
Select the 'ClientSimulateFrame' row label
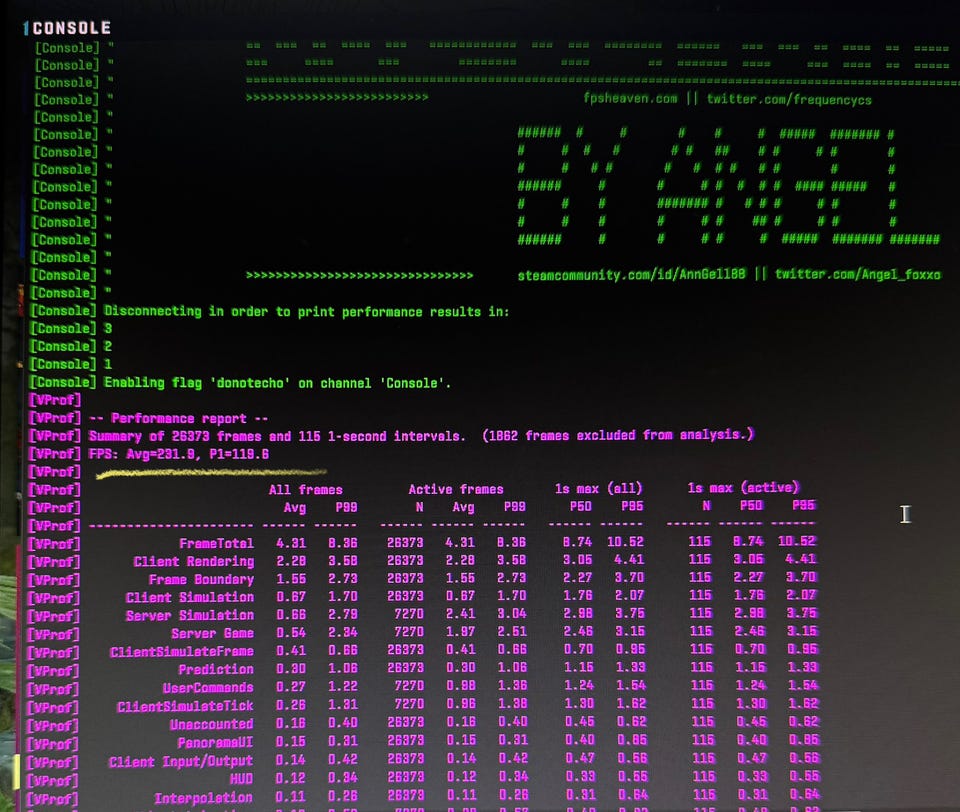pyautogui.click(x=181, y=652)
